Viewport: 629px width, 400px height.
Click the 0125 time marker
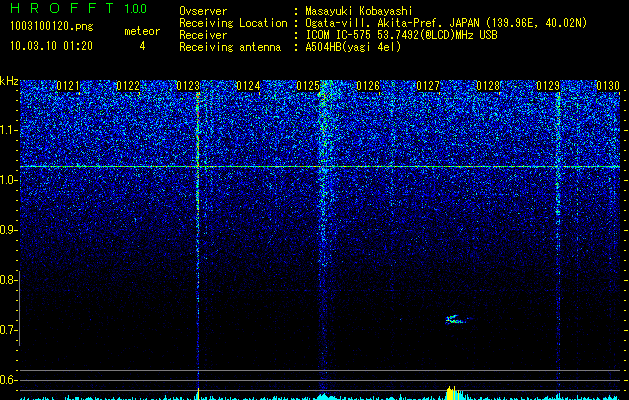tap(308, 86)
